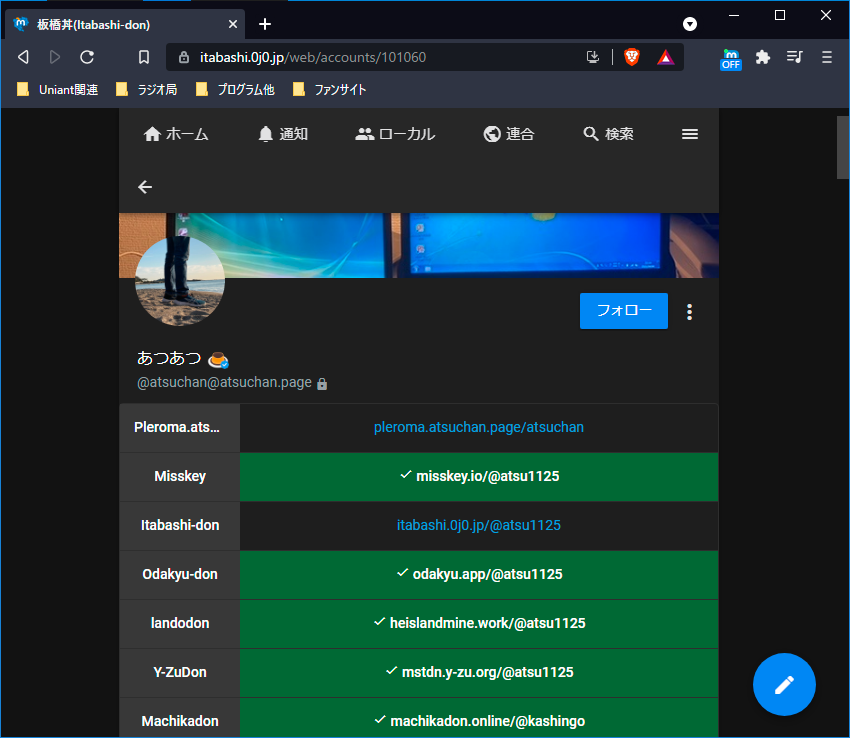Go back using the arrow icon
Viewport: 850px width, 738px height.
(145, 187)
